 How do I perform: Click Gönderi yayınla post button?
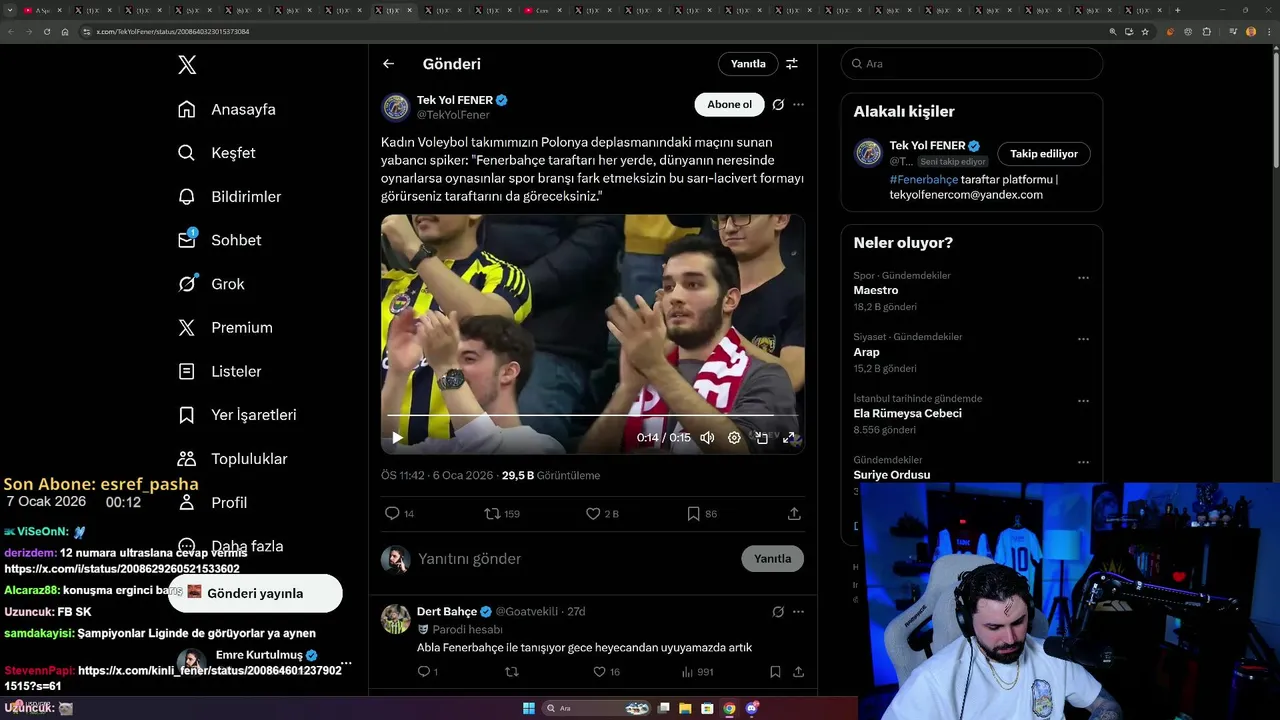(255, 593)
